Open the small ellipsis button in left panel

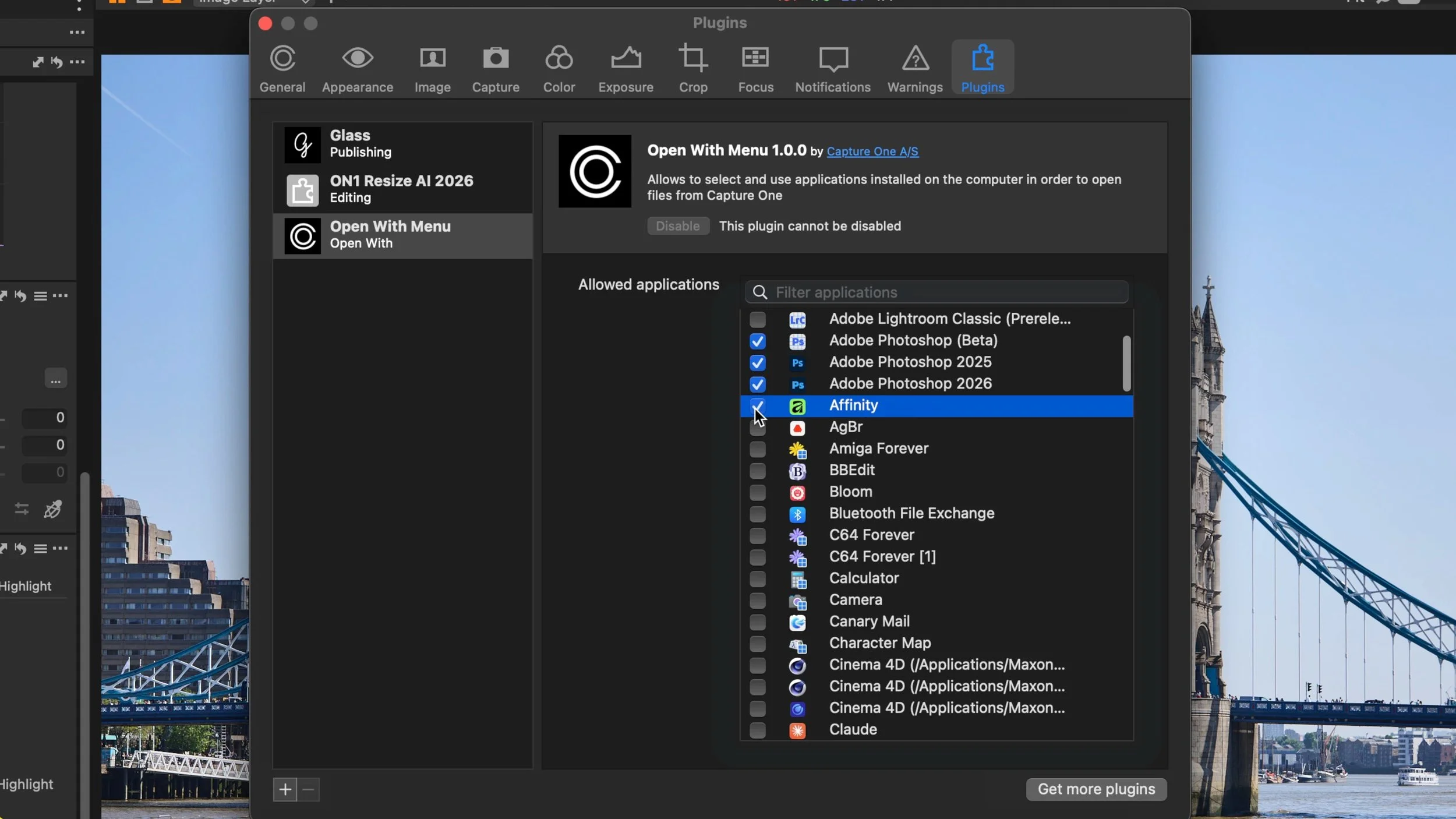click(55, 378)
